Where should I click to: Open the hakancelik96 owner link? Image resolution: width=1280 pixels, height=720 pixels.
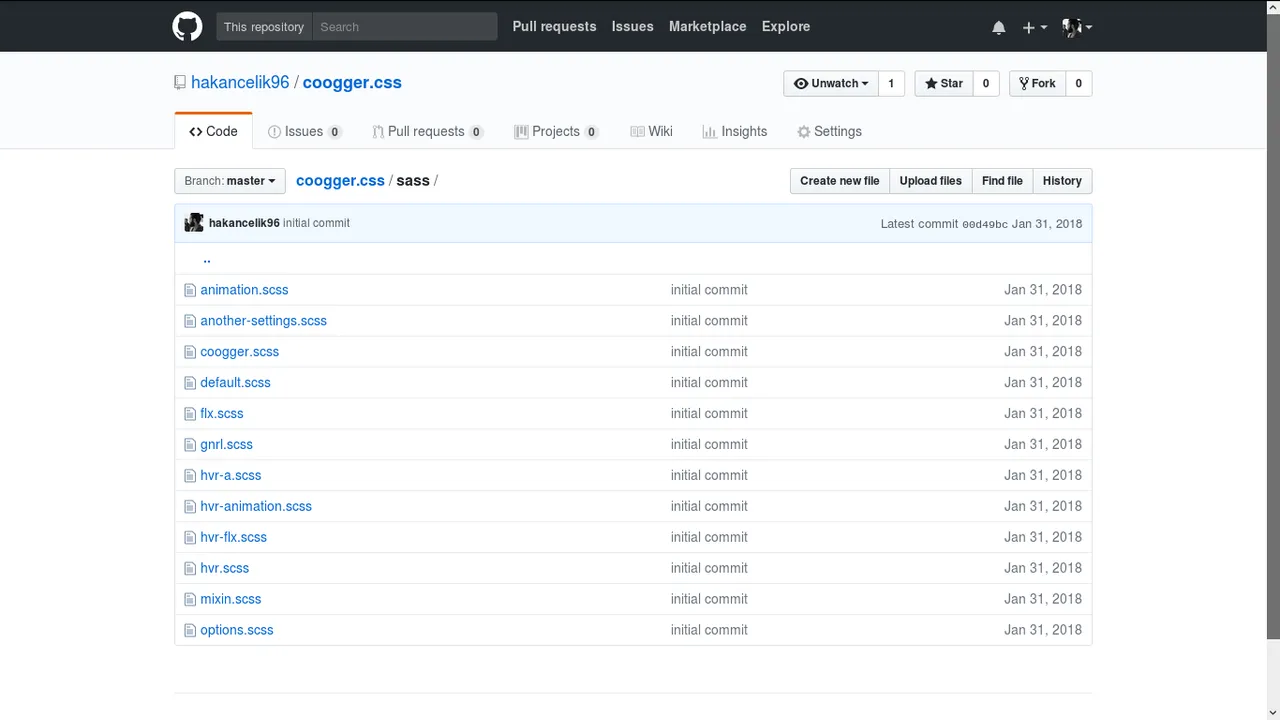click(x=240, y=83)
